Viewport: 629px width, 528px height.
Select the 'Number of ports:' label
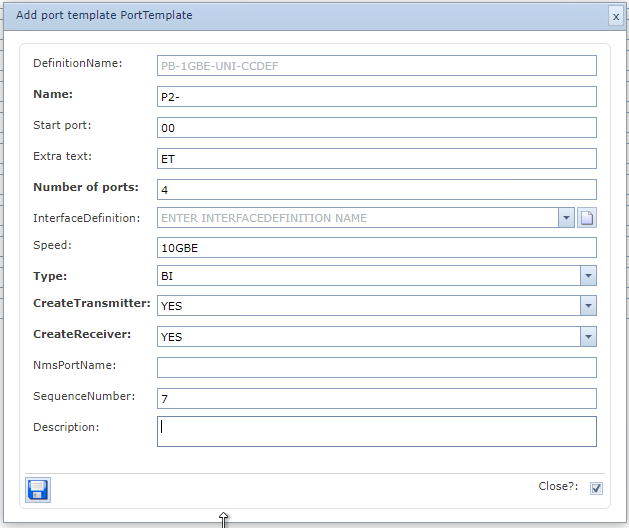pos(86,187)
